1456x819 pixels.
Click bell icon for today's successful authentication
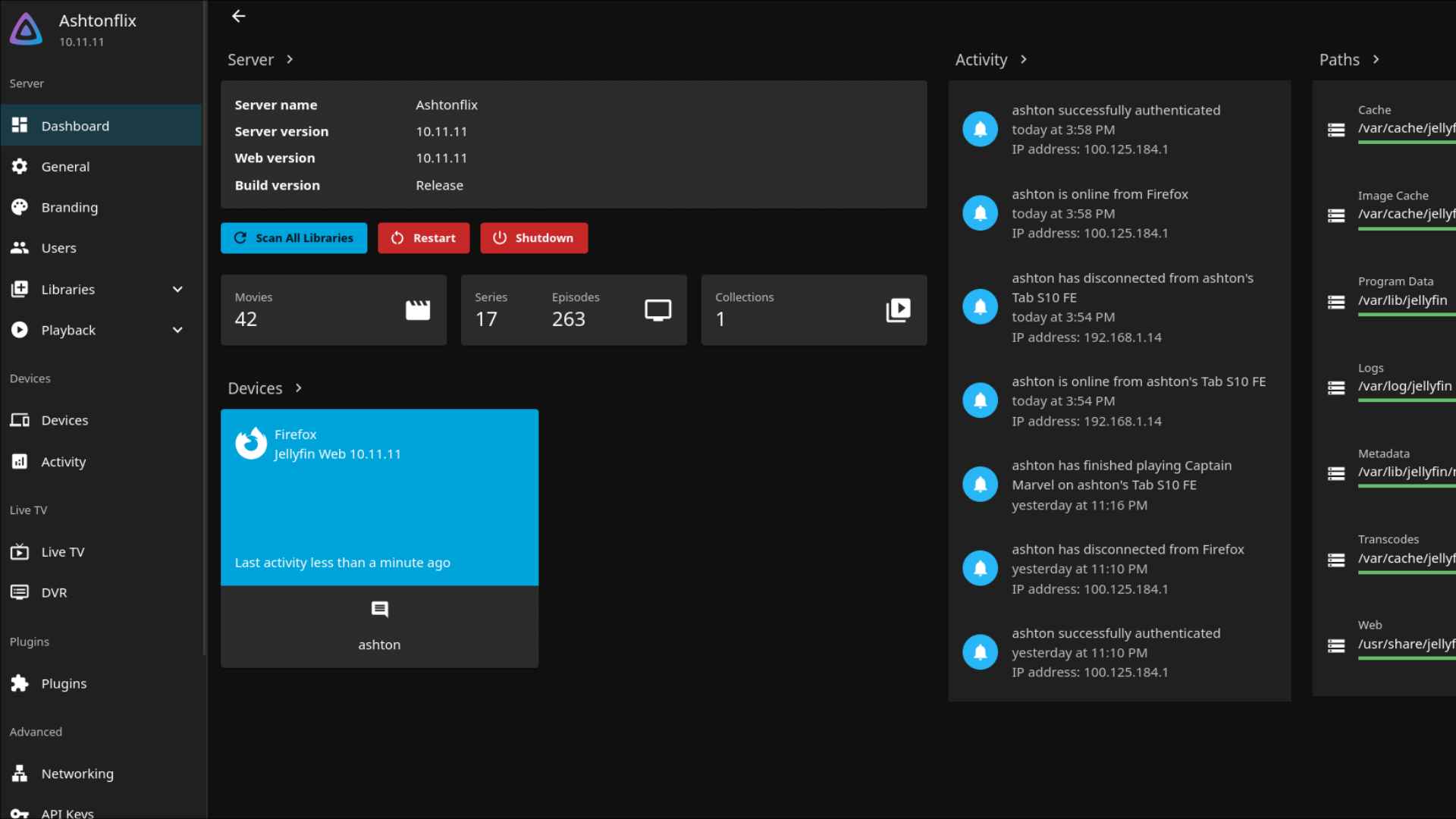coord(980,129)
